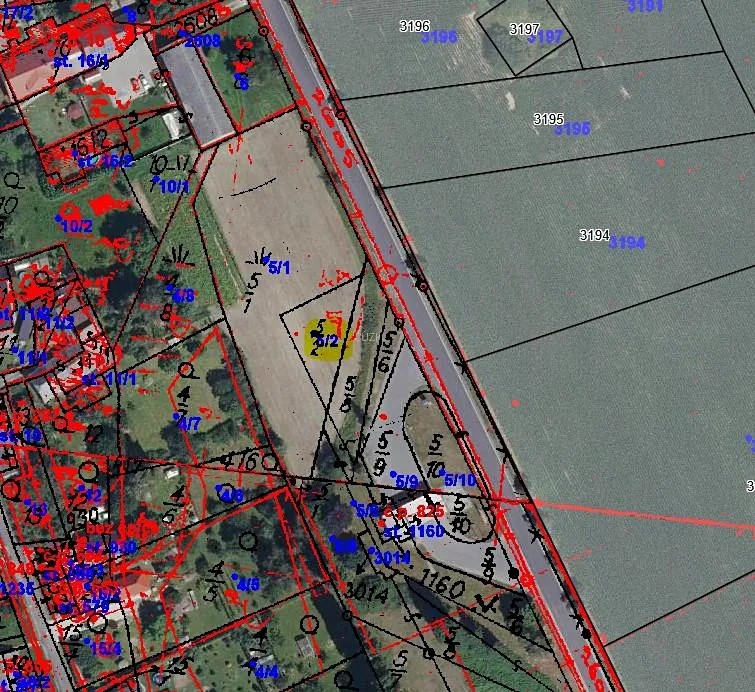Select blue parcel label 4/5

[x=246, y=584]
